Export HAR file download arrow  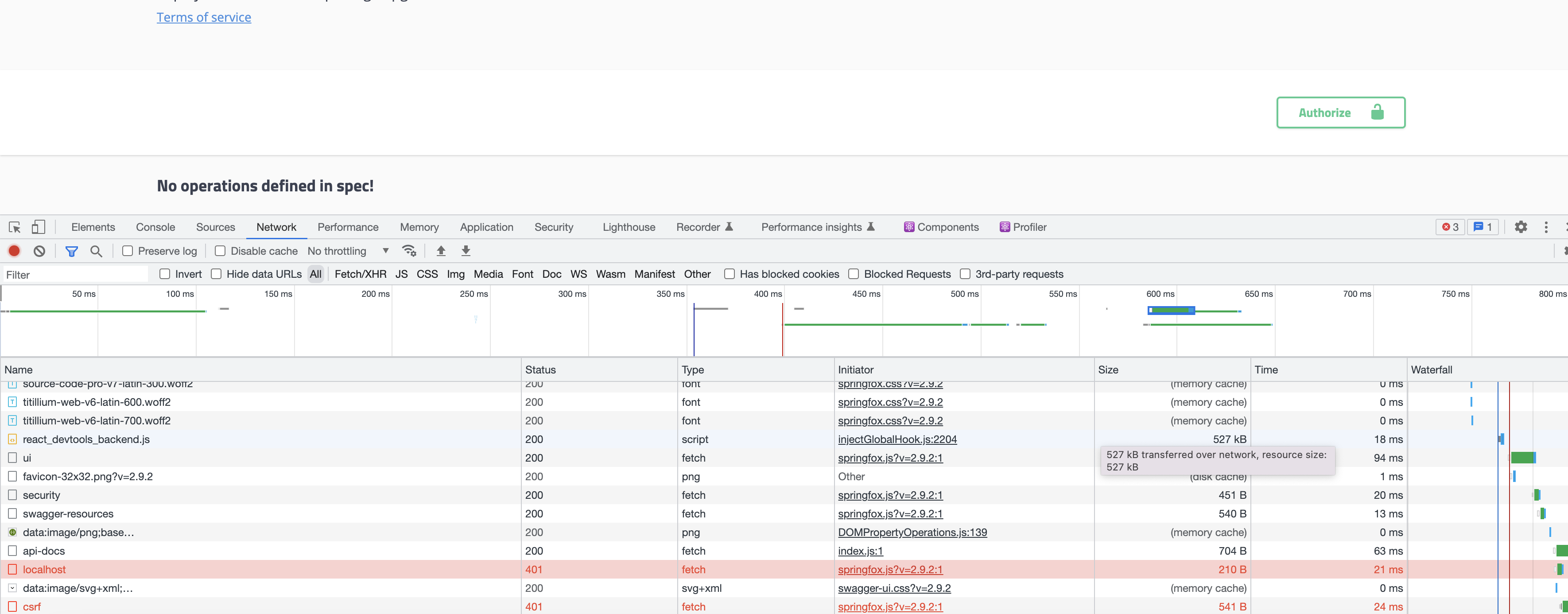pyautogui.click(x=466, y=251)
